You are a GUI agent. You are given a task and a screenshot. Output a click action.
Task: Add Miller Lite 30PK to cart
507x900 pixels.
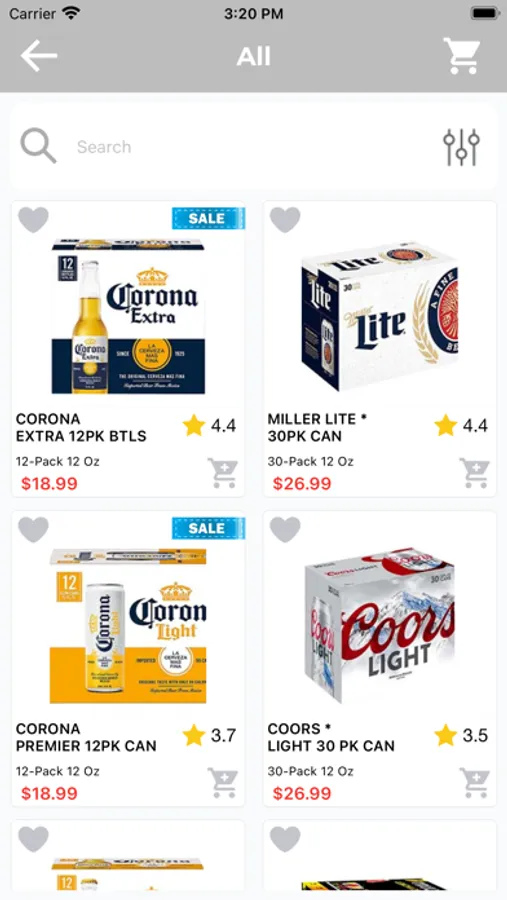pyautogui.click(x=474, y=473)
